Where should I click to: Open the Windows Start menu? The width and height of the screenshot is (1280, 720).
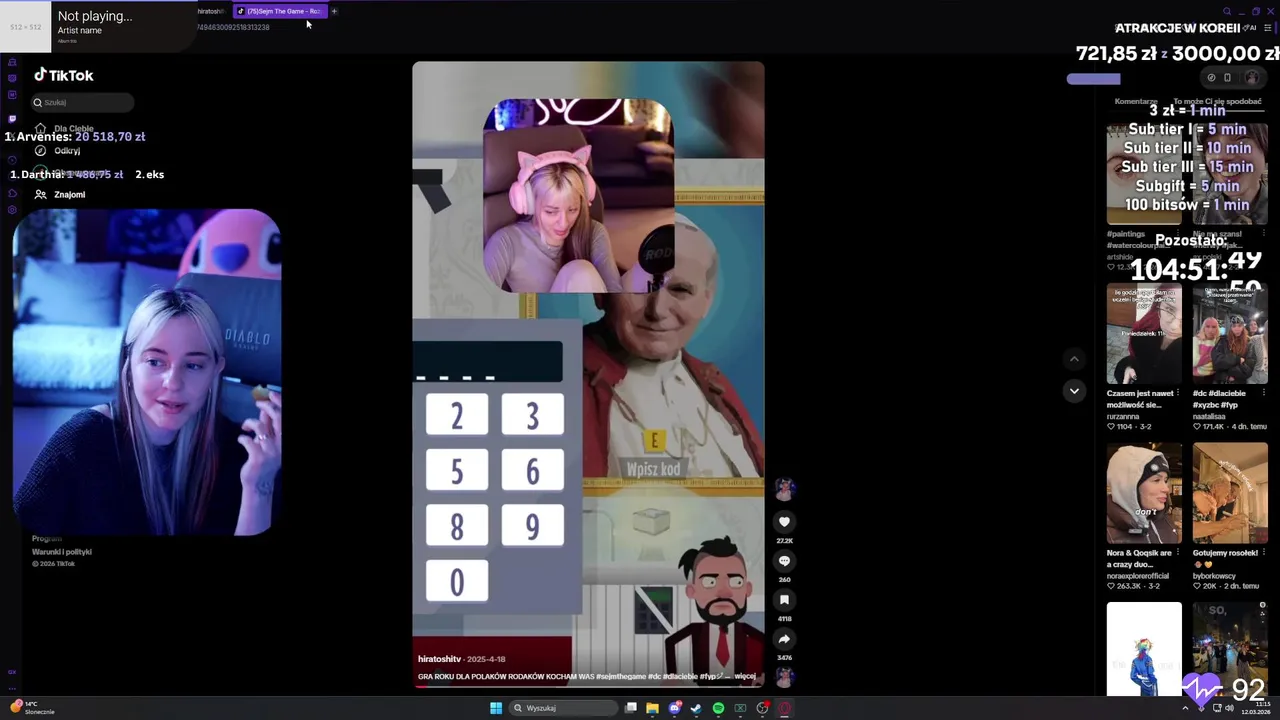pos(496,708)
